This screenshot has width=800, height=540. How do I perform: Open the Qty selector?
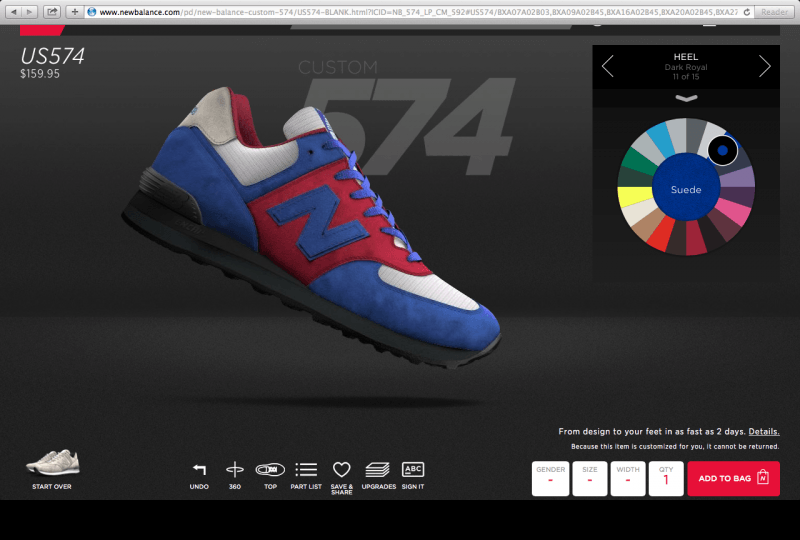point(666,478)
